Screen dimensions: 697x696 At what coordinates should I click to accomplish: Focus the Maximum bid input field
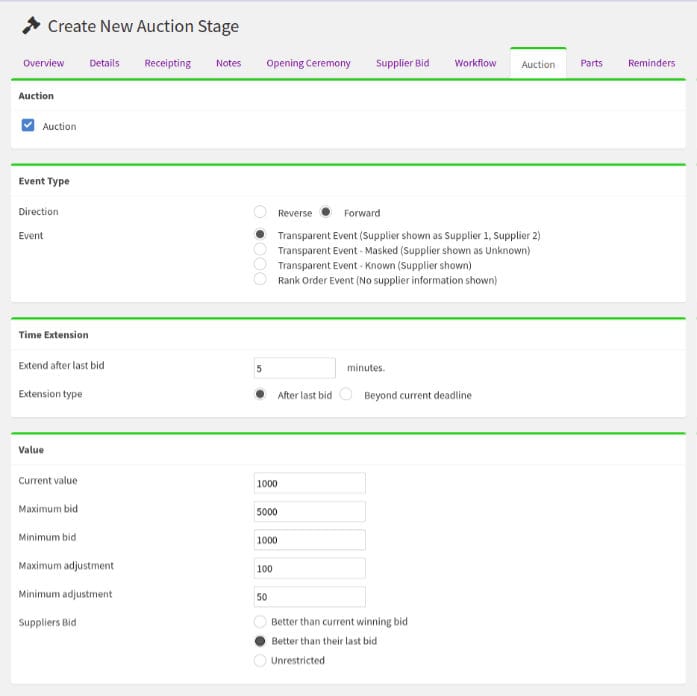pyautogui.click(x=309, y=511)
